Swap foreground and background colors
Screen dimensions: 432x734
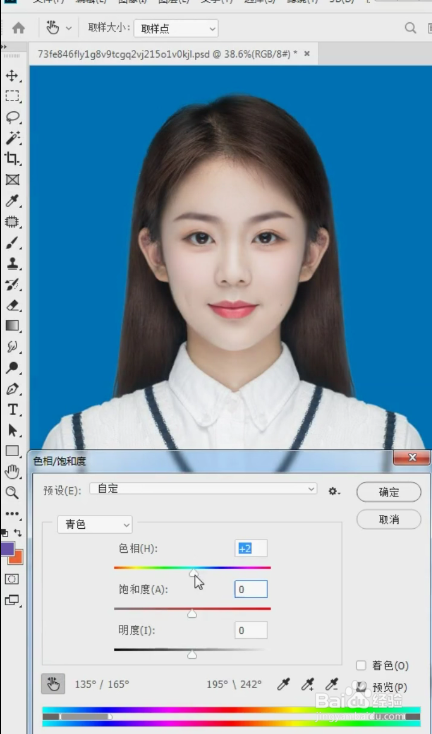[18, 533]
